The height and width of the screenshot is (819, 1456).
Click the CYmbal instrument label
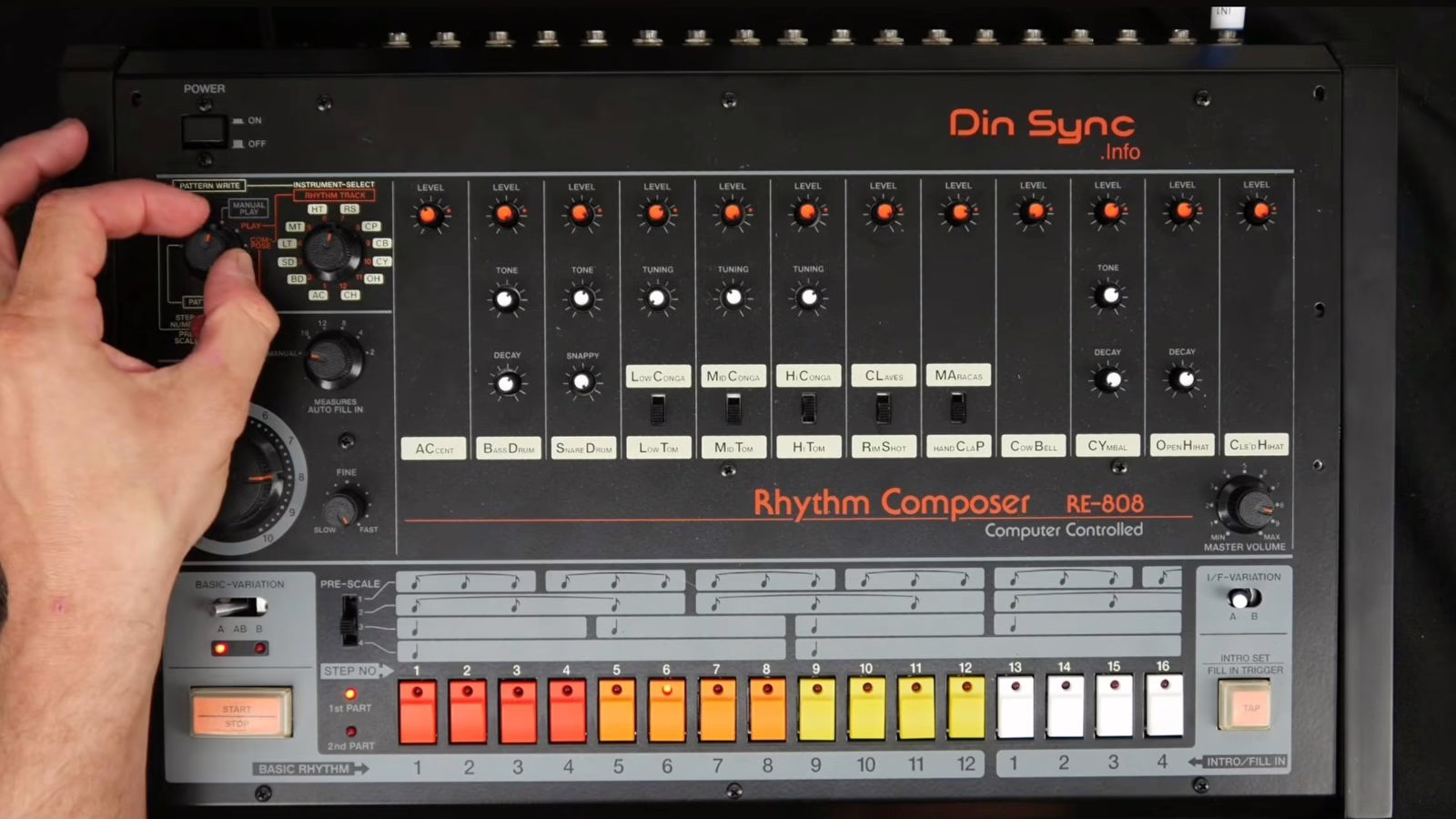(x=1107, y=446)
